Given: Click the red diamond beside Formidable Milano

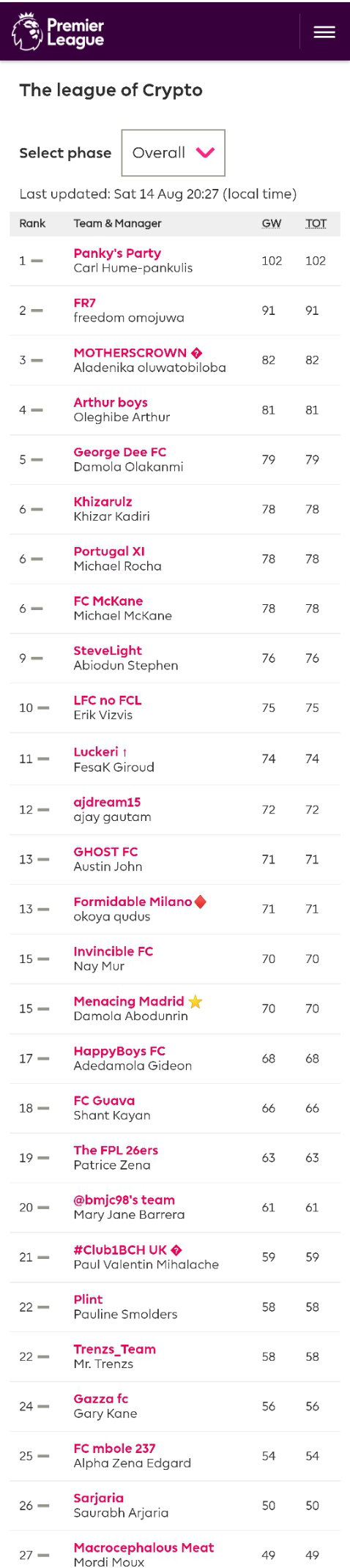Looking at the screenshot, I should pyautogui.click(x=201, y=902).
